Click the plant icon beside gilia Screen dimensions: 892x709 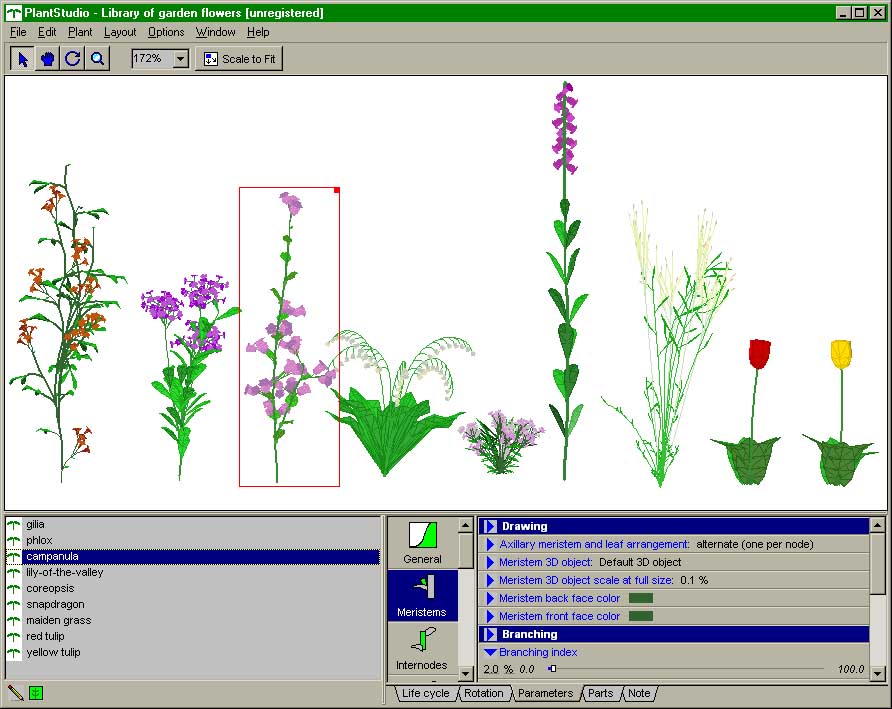point(14,525)
